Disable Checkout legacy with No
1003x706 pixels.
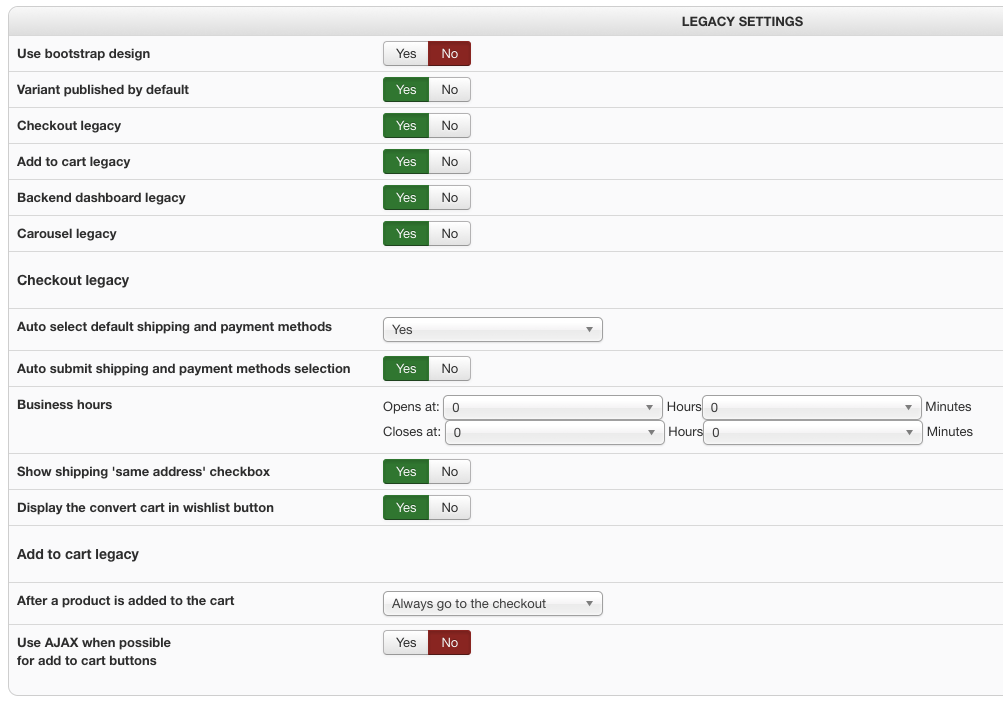450,125
